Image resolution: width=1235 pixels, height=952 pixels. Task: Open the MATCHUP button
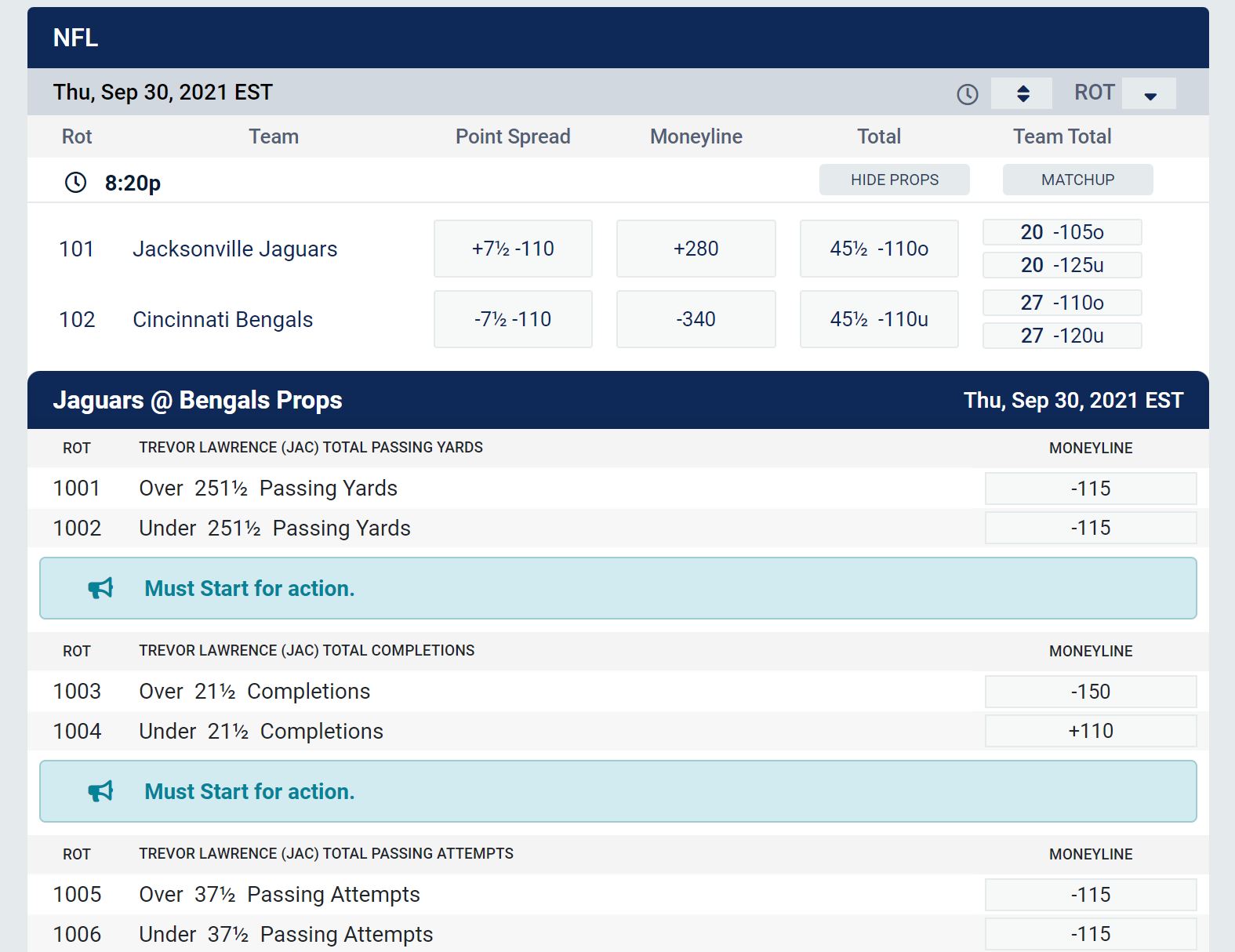tap(1077, 180)
